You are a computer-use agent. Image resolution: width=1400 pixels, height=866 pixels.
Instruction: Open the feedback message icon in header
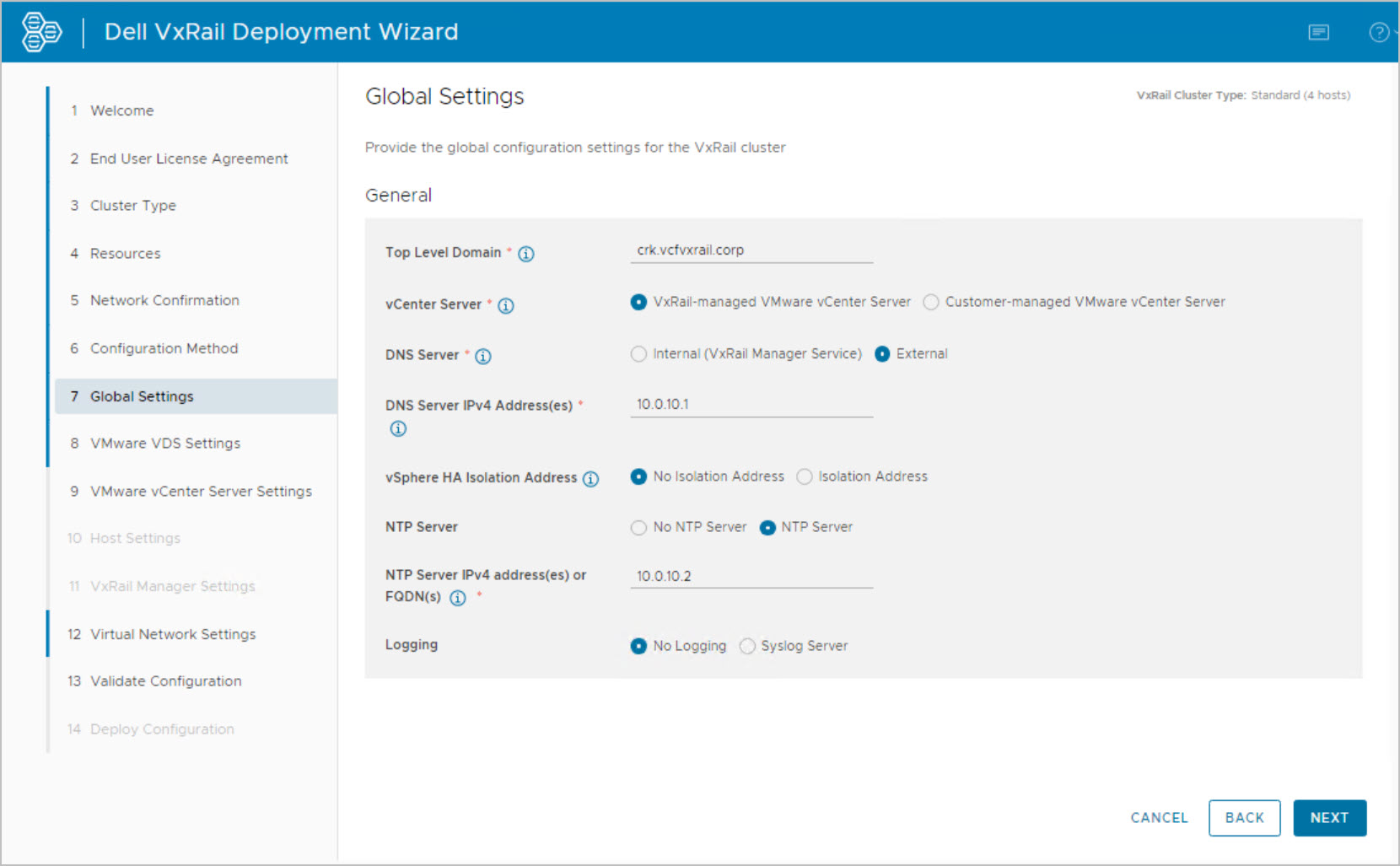[x=1318, y=32]
